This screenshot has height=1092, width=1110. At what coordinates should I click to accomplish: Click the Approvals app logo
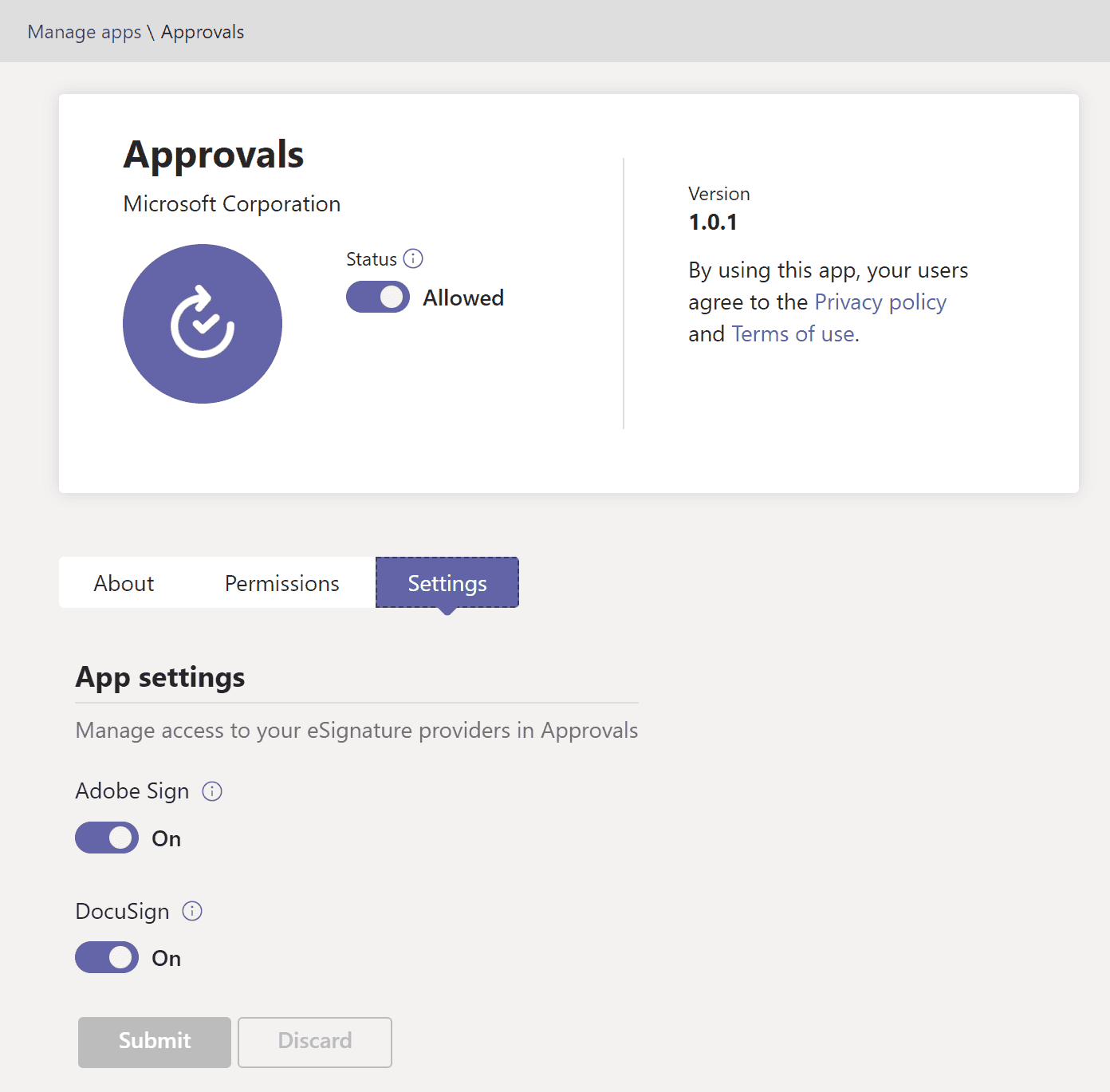(203, 324)
